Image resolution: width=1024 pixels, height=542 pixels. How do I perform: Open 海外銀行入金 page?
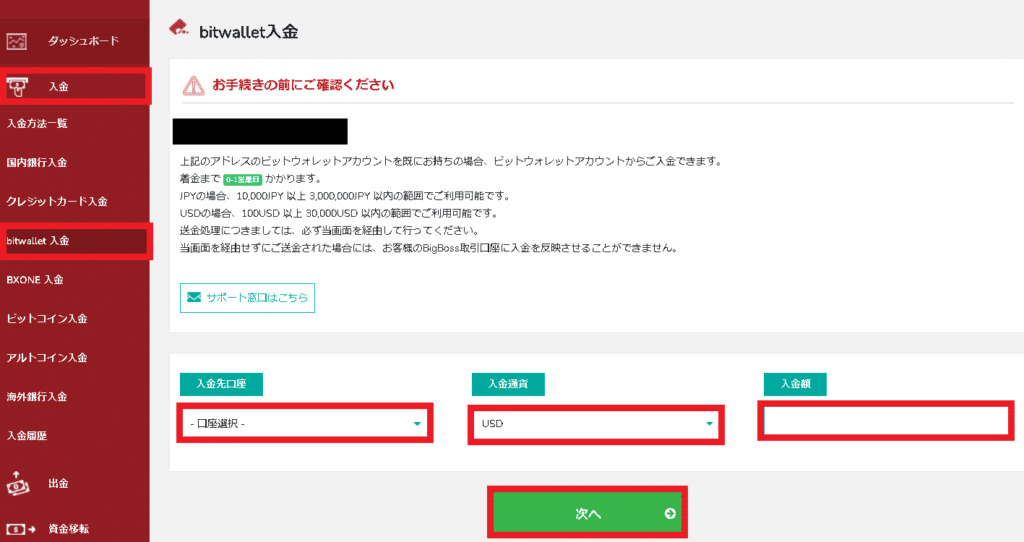click(37, 397)
